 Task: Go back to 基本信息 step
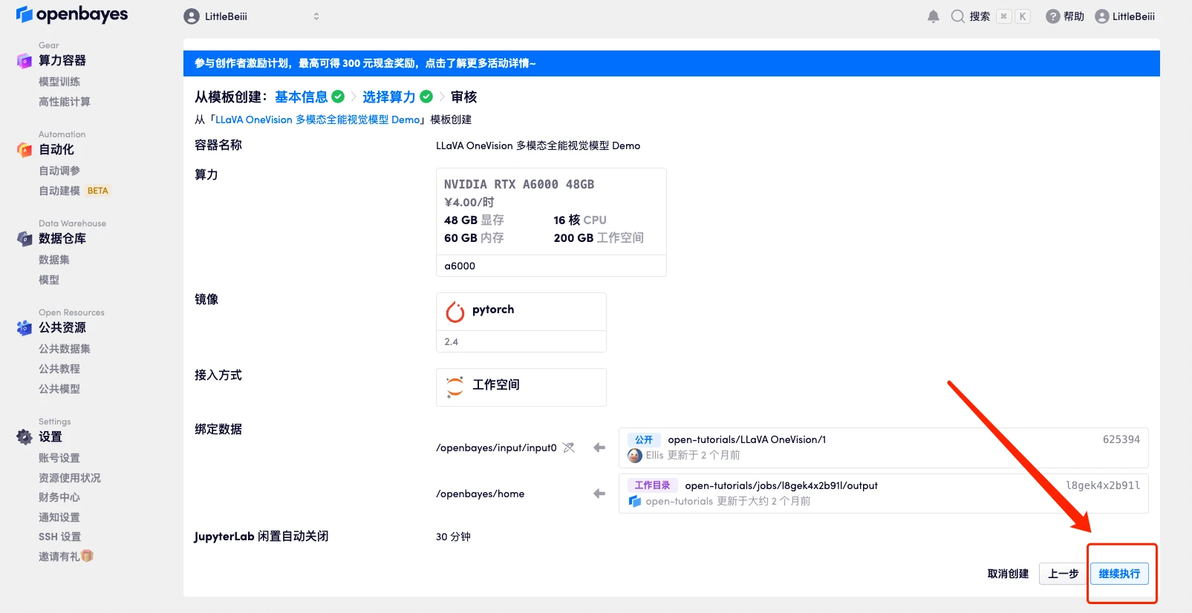tap(301, 97)
